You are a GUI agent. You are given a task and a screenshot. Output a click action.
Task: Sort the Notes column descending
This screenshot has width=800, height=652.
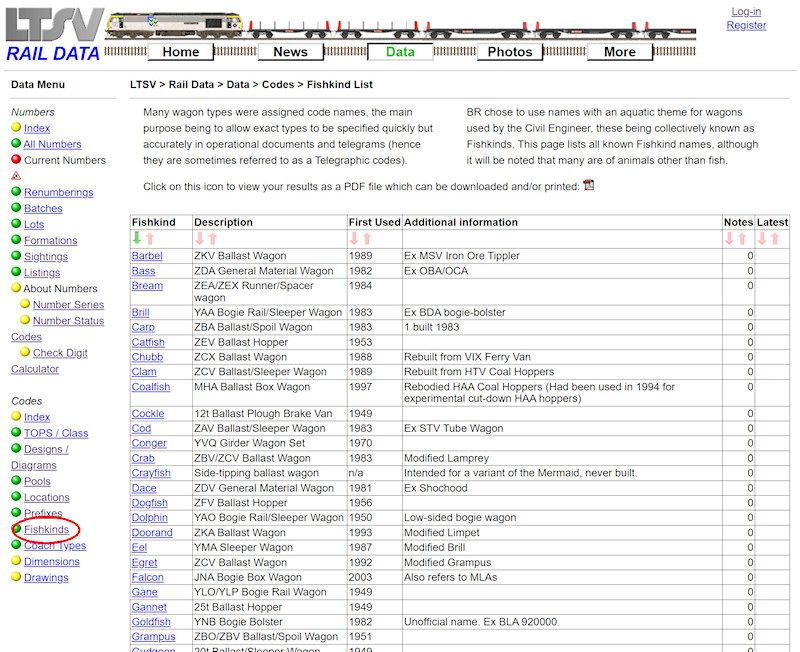click(729, 238)
